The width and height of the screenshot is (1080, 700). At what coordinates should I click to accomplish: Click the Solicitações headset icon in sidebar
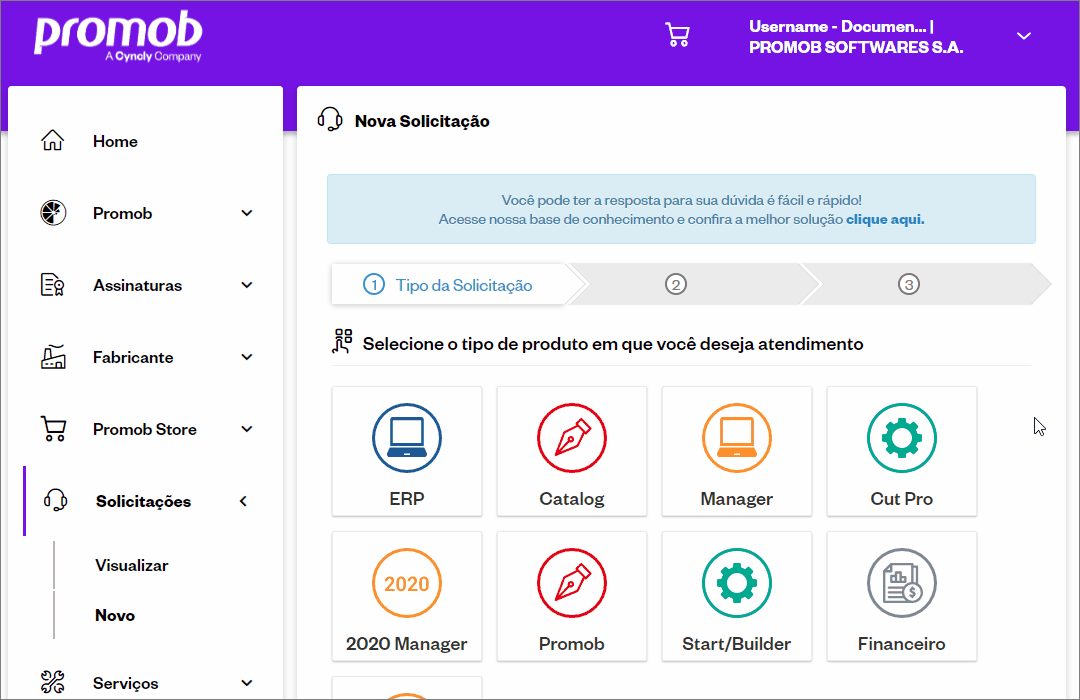(55, 500)
